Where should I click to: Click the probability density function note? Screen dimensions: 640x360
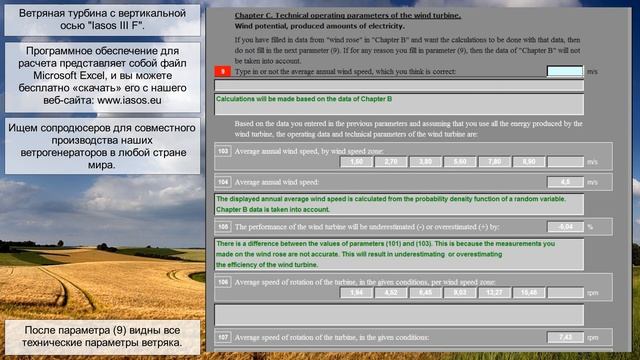(x=399, y=204)
